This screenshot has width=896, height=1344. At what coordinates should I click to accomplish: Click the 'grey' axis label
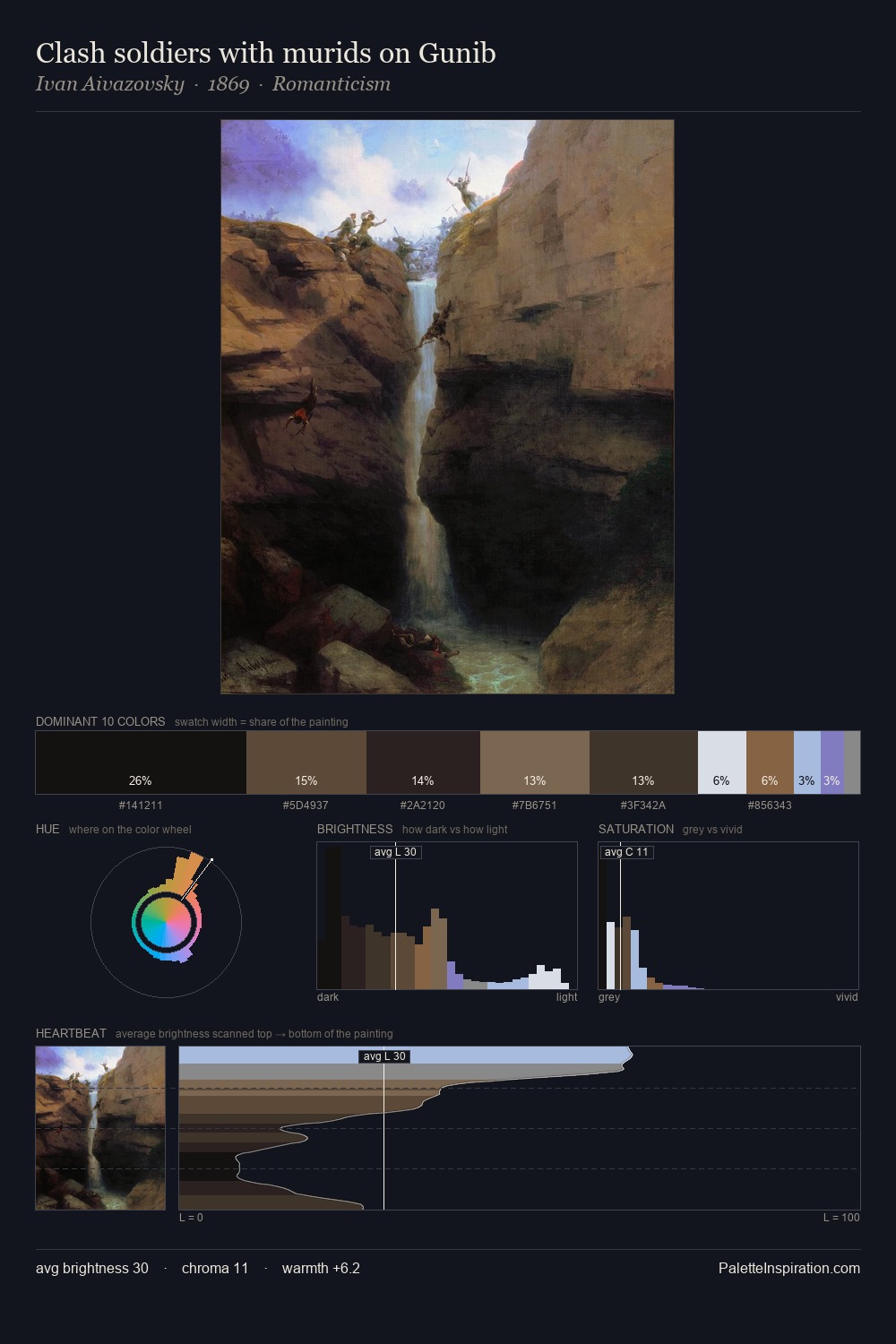[609, 997]
